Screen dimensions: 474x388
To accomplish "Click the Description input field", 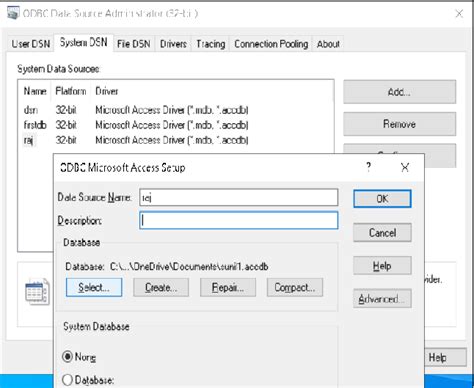I will pos(239,220).
